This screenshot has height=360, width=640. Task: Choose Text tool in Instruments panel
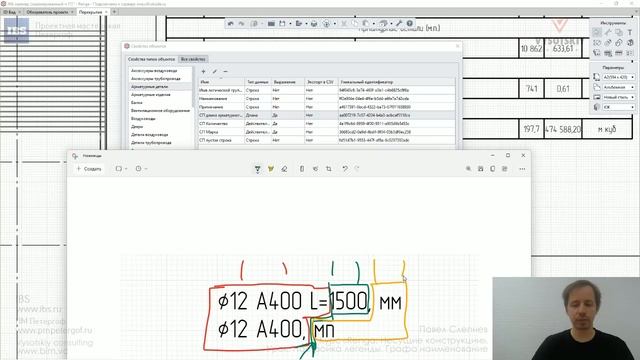(630, 32)
